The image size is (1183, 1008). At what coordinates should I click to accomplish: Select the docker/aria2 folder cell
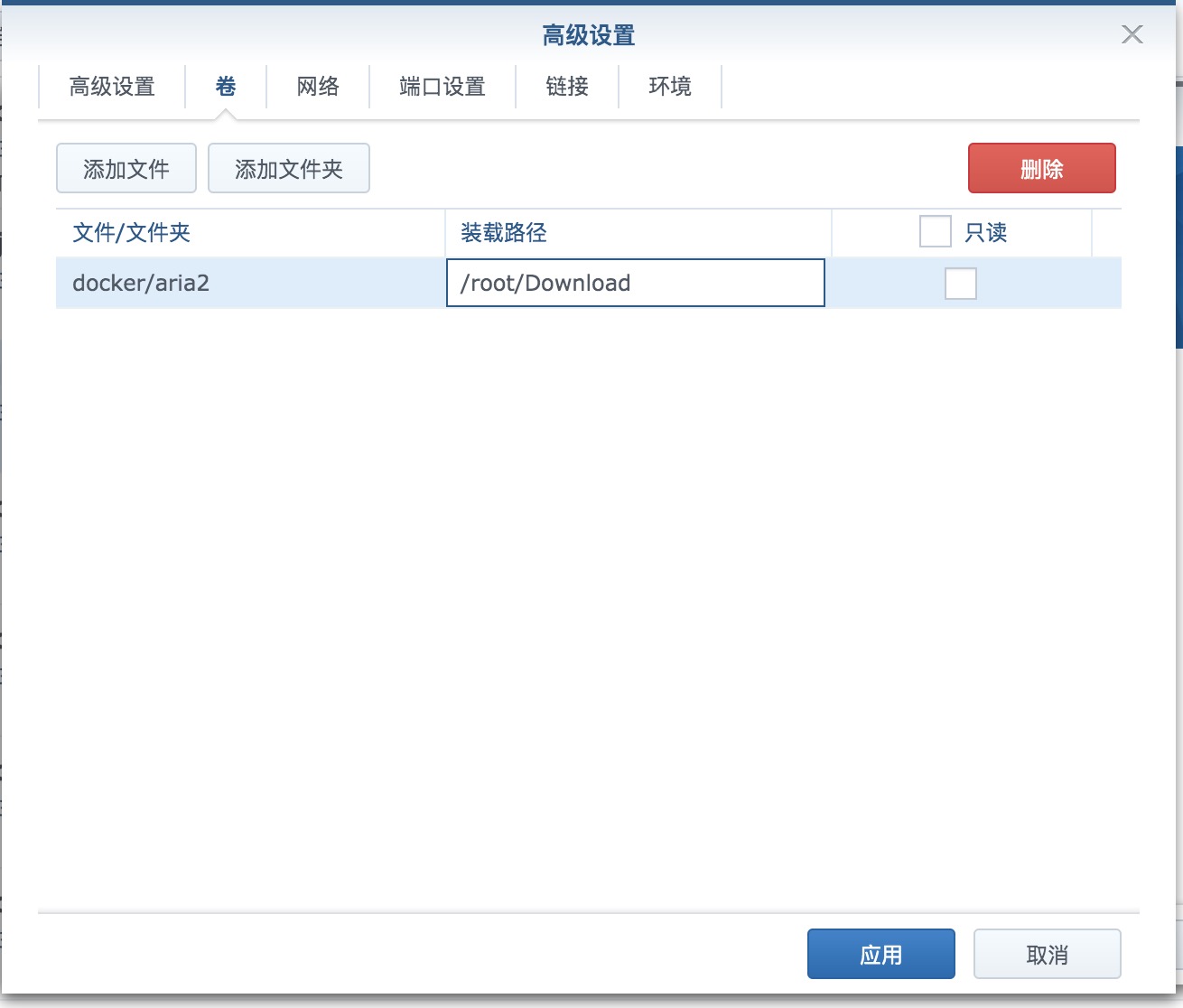pyautogui.click(x=250, y=283)
